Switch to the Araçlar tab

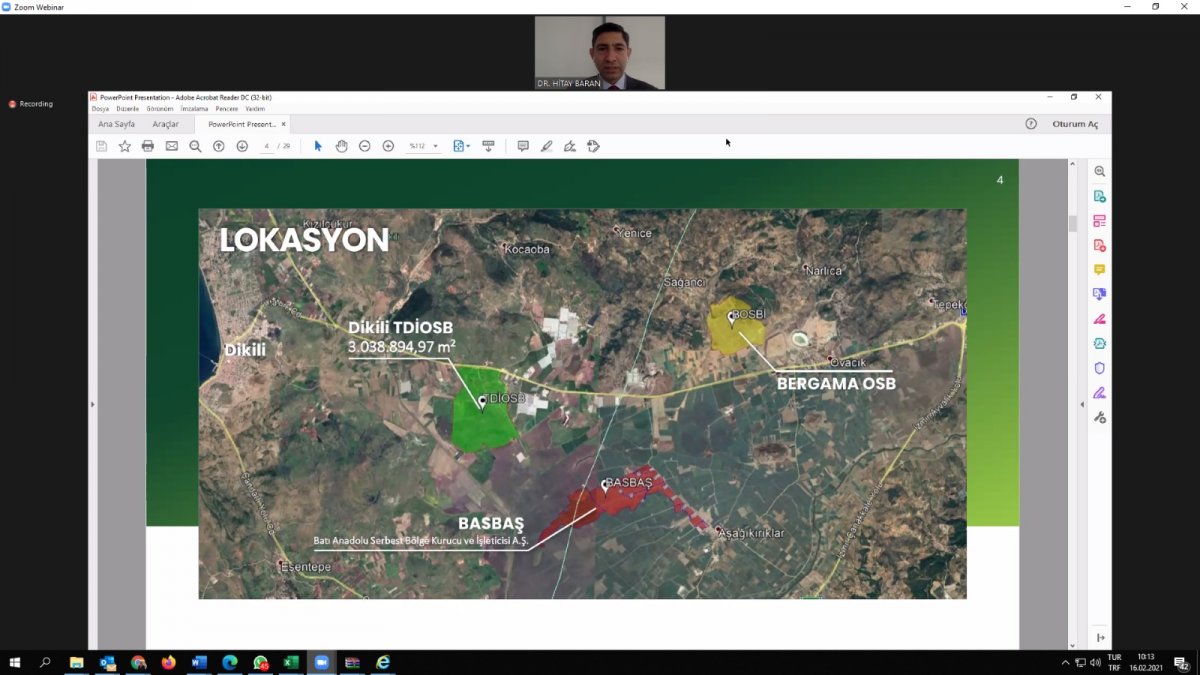click(166, 124)
